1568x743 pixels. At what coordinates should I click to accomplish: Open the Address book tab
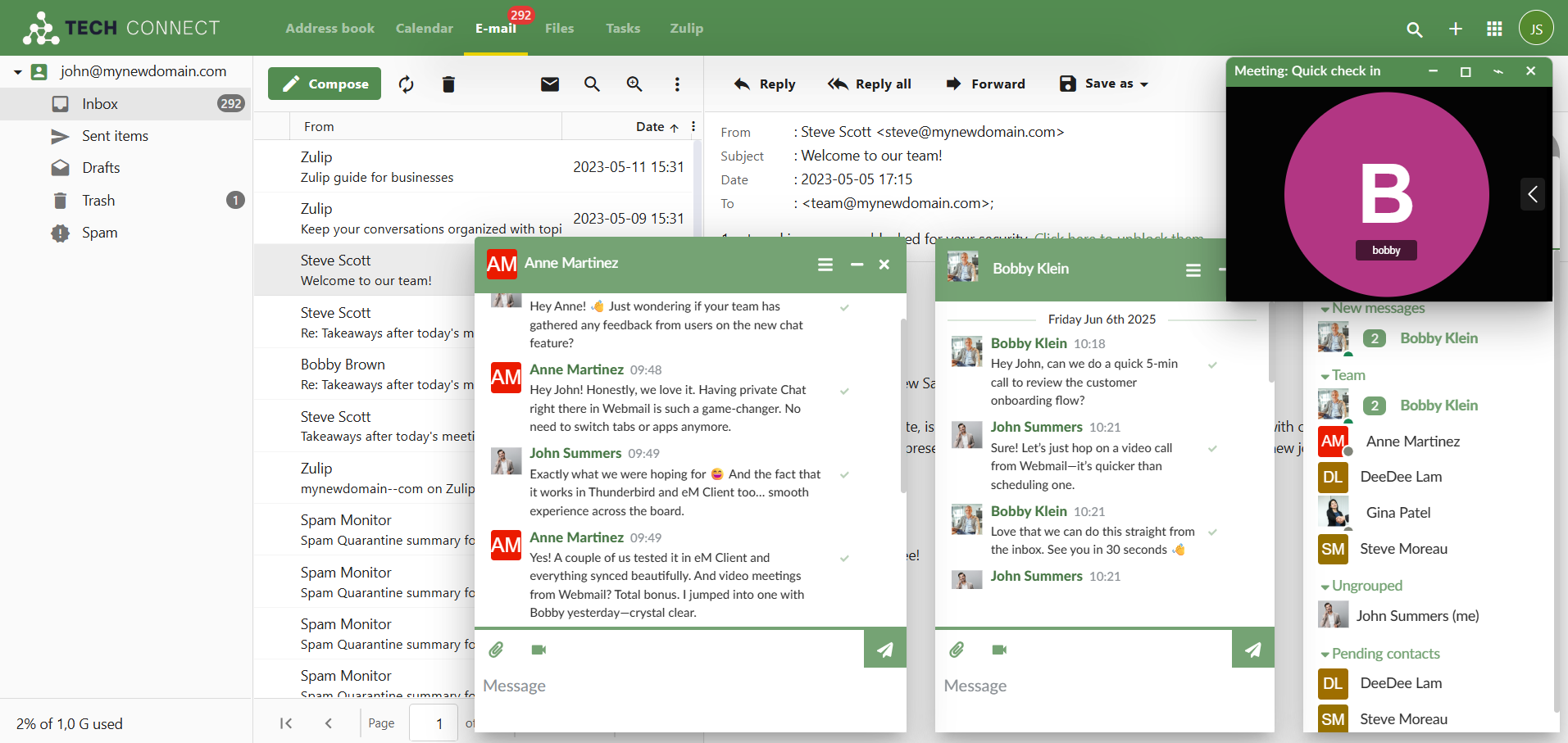point(330,28)
